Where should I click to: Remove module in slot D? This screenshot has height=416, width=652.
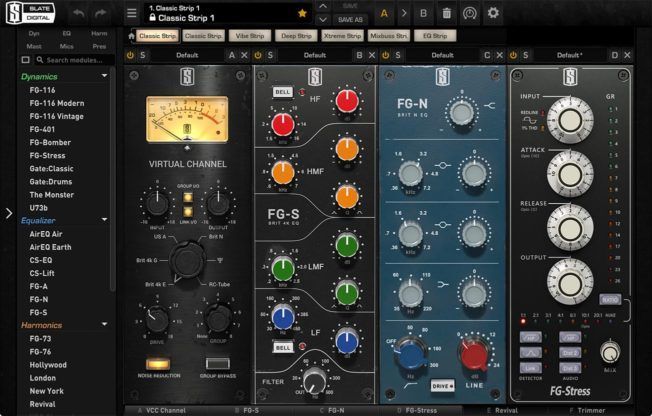click(627, 55)
